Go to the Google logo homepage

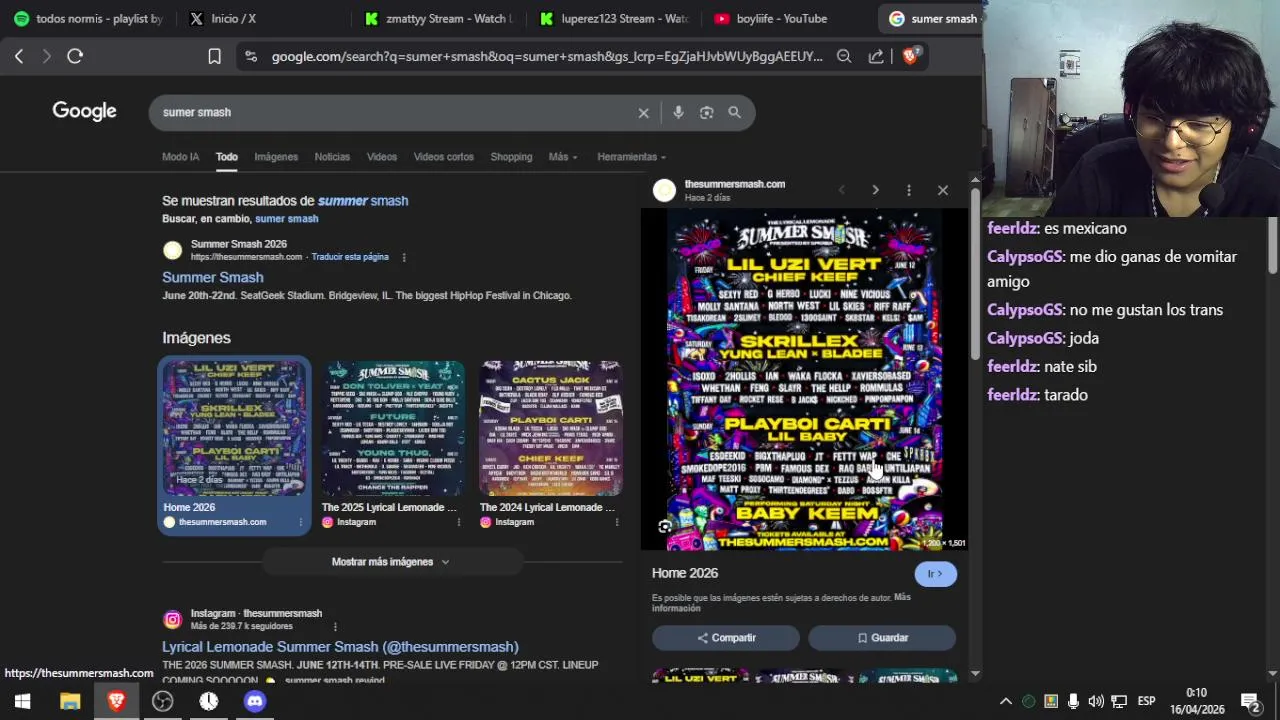click(85, 111)
